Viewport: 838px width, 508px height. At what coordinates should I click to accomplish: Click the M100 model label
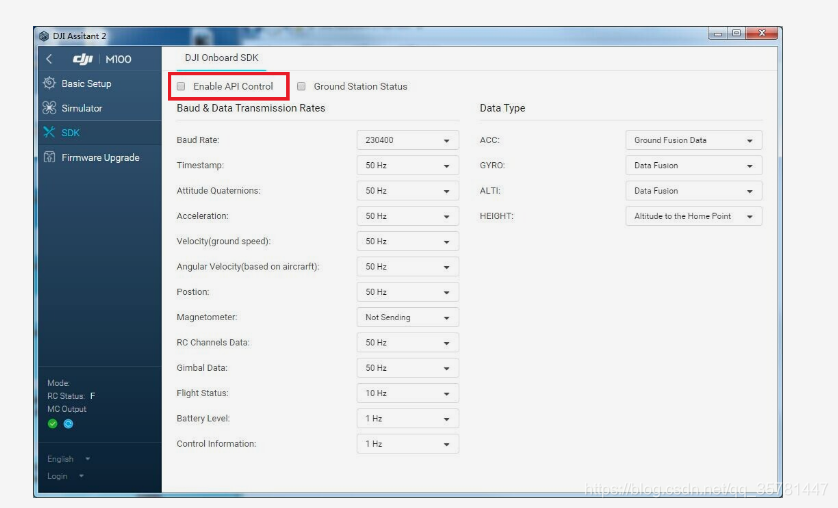coord(118,59)
